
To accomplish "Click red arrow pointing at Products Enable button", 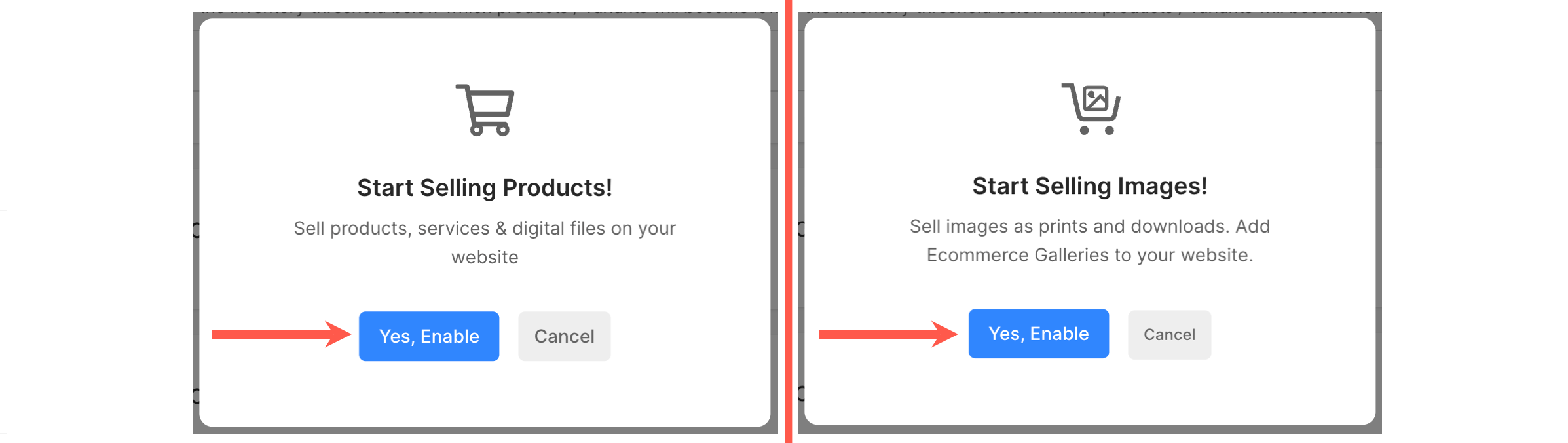I will [x=282, y=334].
